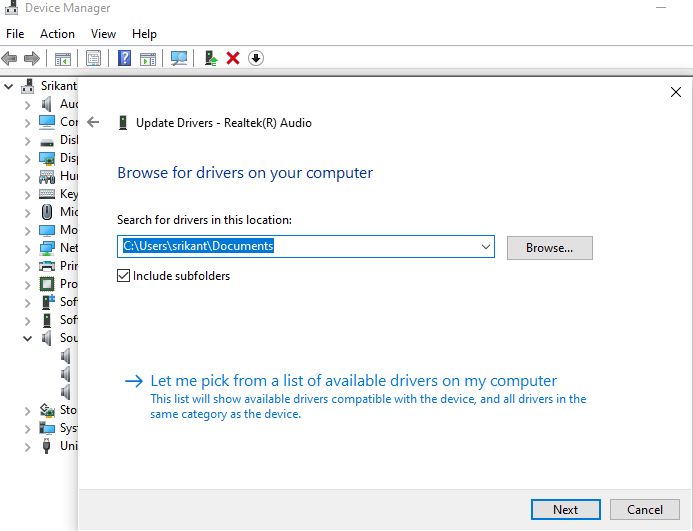Viewport: 693px width, 531px height.
Task: Select the Human Interface Devices icon
Action: [x=47, y=176]
